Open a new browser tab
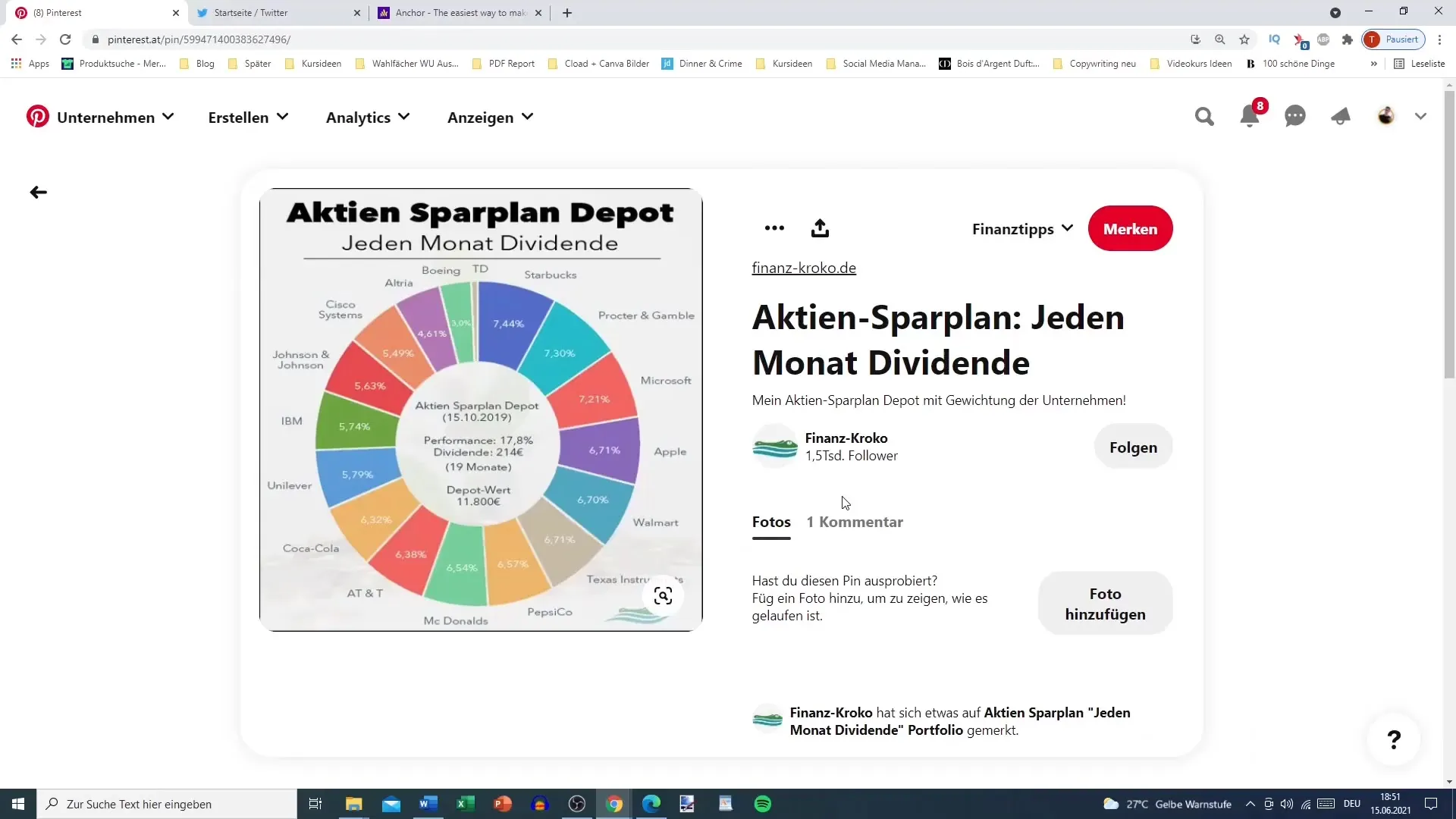Viewport: 1456px width, 819px height. click(x=567, y=13)
